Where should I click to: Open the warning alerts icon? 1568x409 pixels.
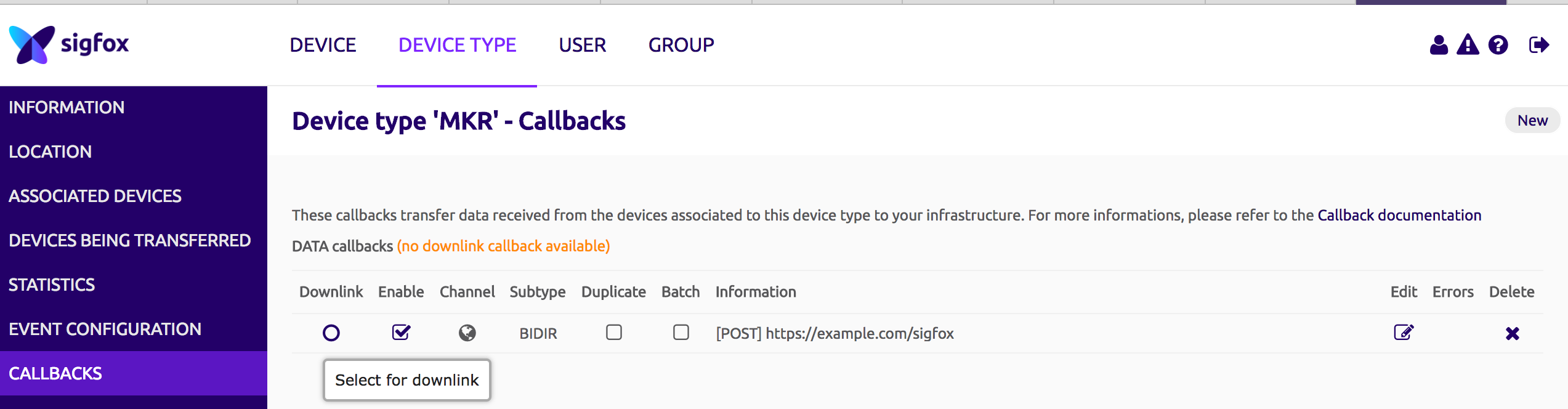point(1468,45)
